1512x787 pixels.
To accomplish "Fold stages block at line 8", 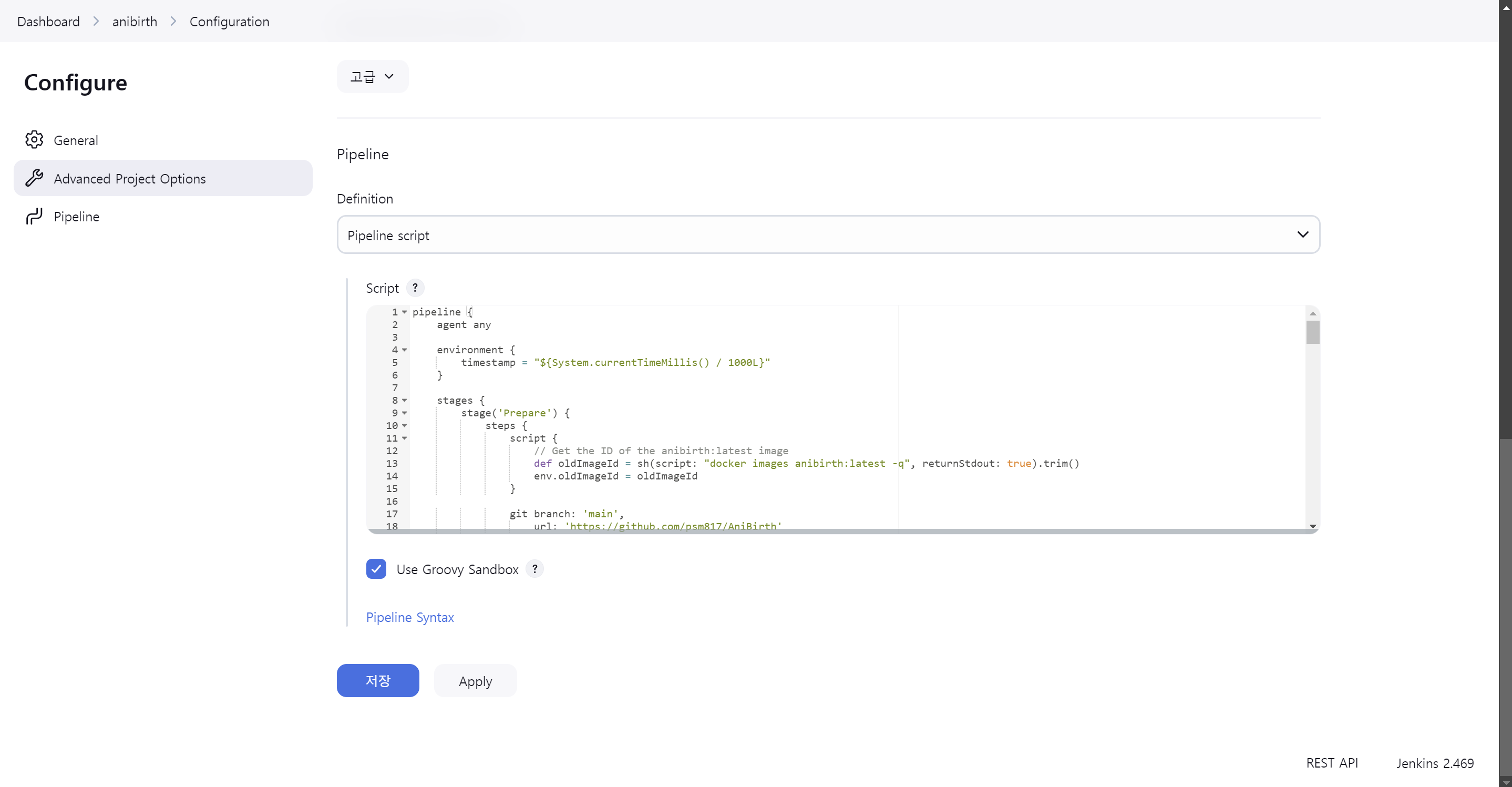I will pos(405,401).
